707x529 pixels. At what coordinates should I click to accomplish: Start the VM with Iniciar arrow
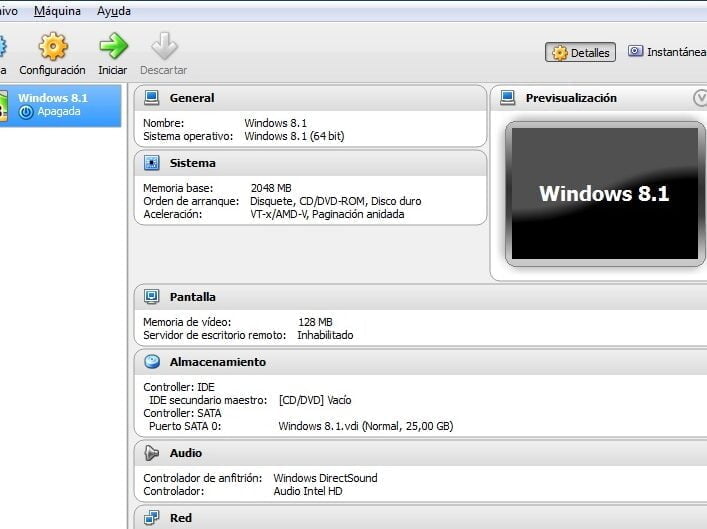113,46
